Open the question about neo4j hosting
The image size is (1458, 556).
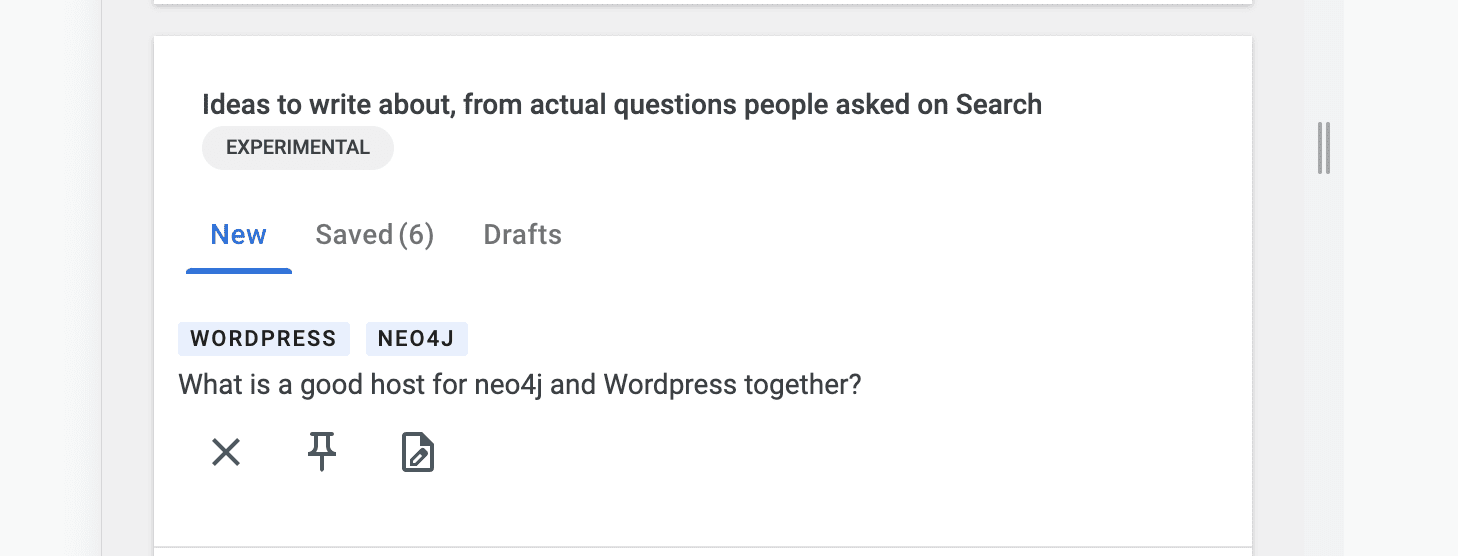click(x=519, y=385)
